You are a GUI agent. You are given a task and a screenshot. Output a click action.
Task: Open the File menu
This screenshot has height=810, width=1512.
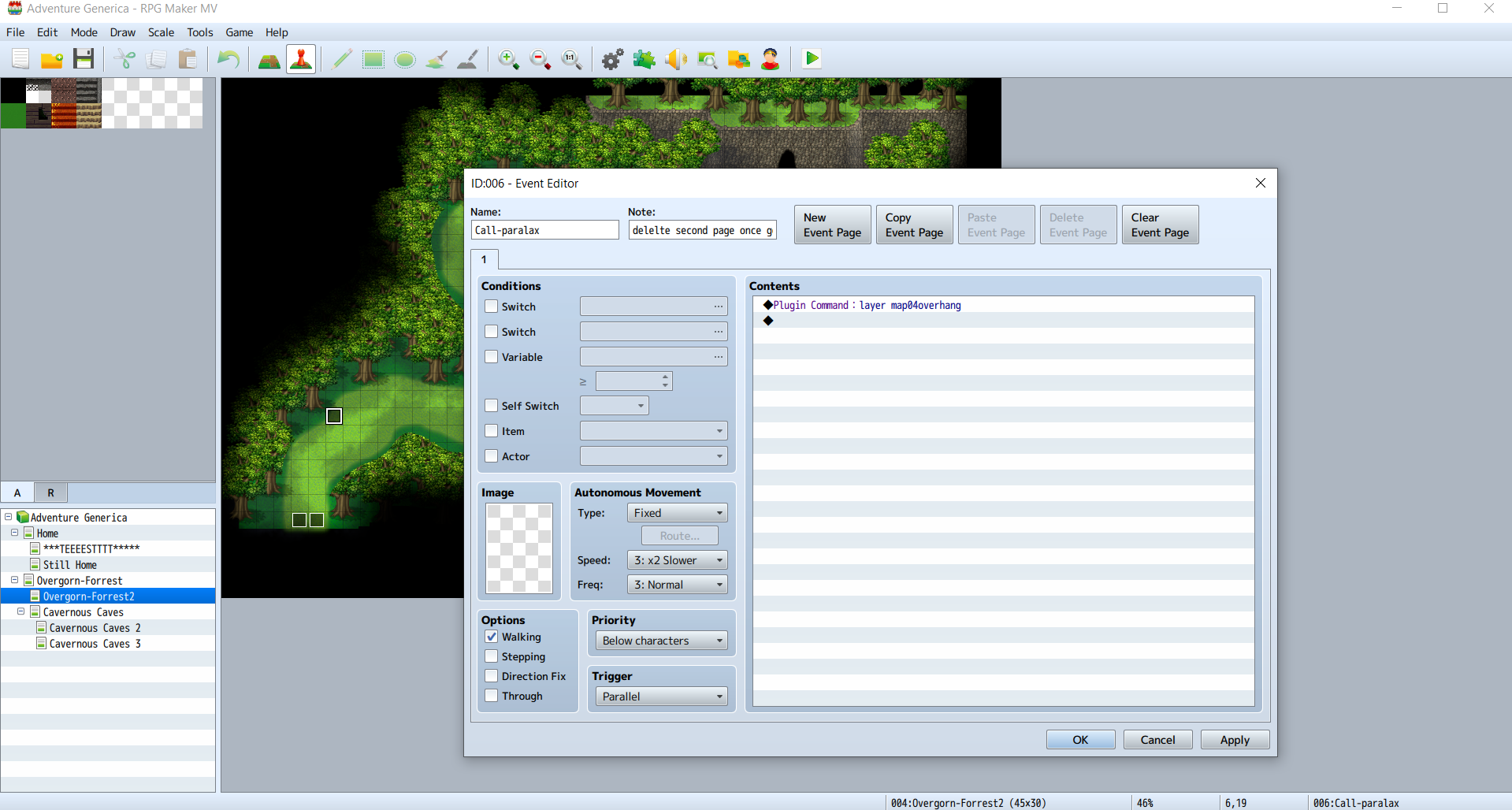pyautogui.click(x=16, y=32)
